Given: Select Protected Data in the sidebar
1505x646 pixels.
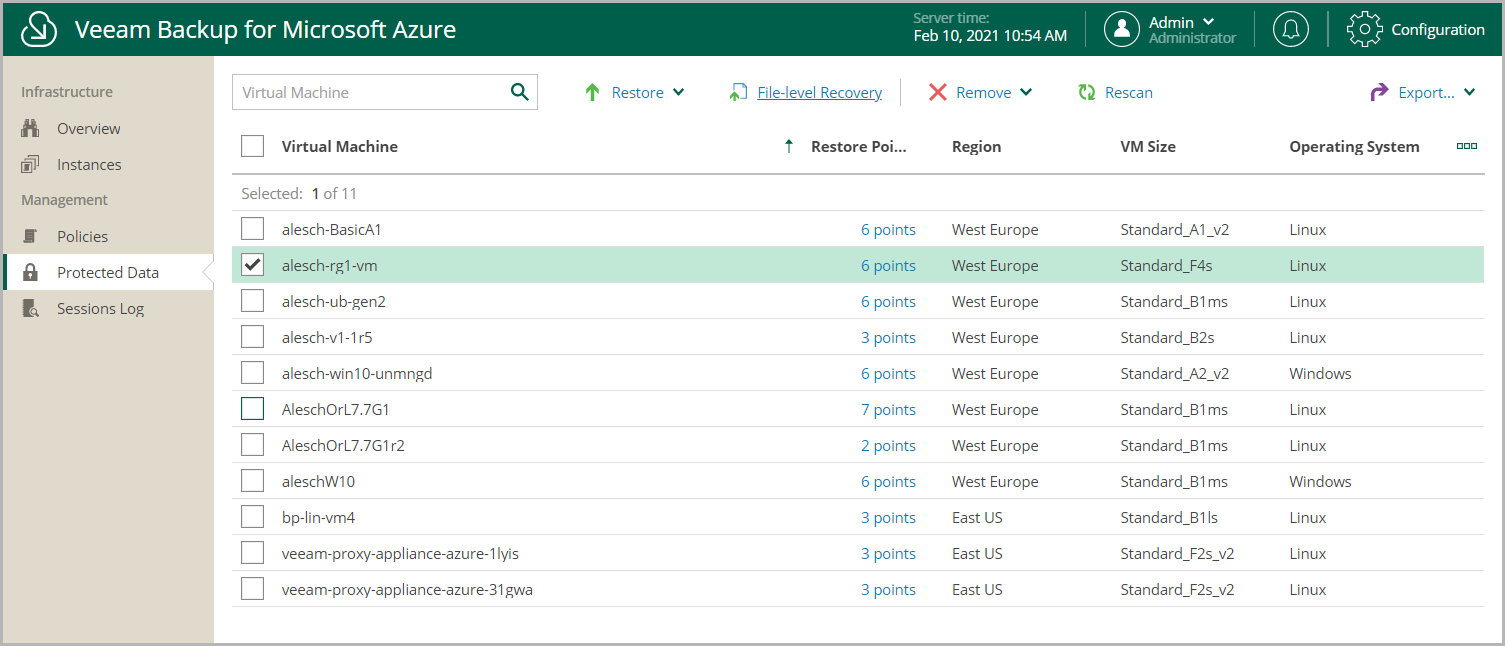Looking at the screenshot, I should [107, 272].
